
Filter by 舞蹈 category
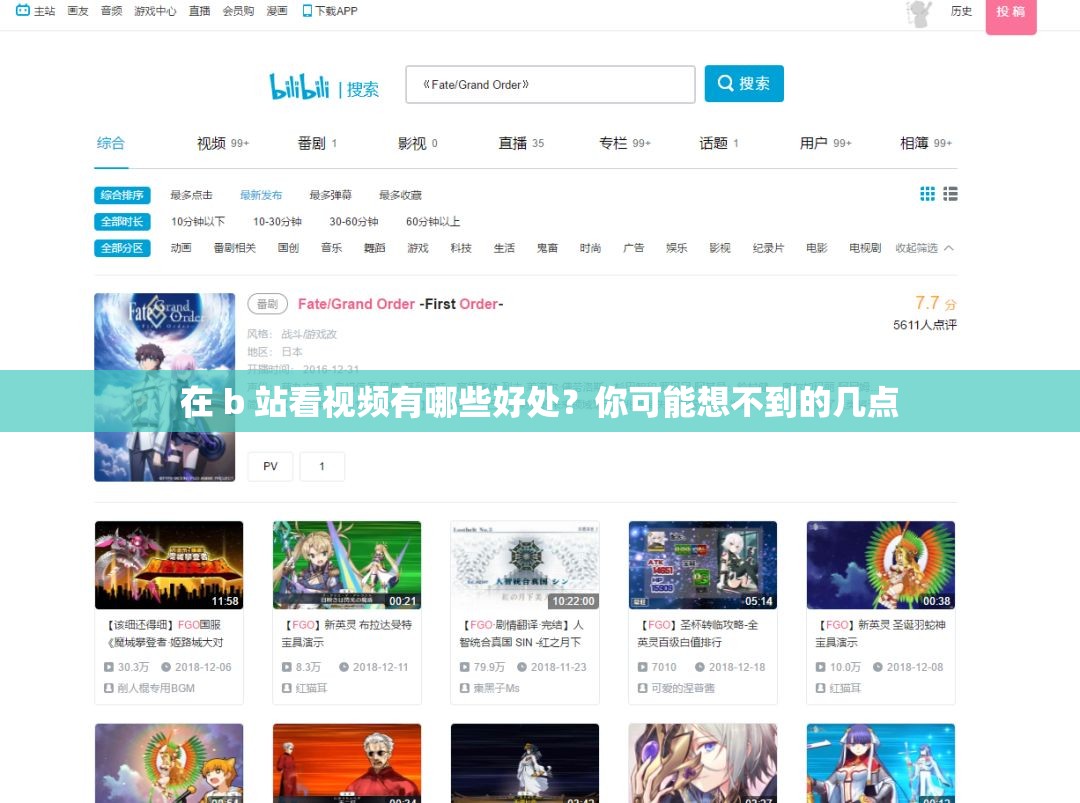[375, 248]
